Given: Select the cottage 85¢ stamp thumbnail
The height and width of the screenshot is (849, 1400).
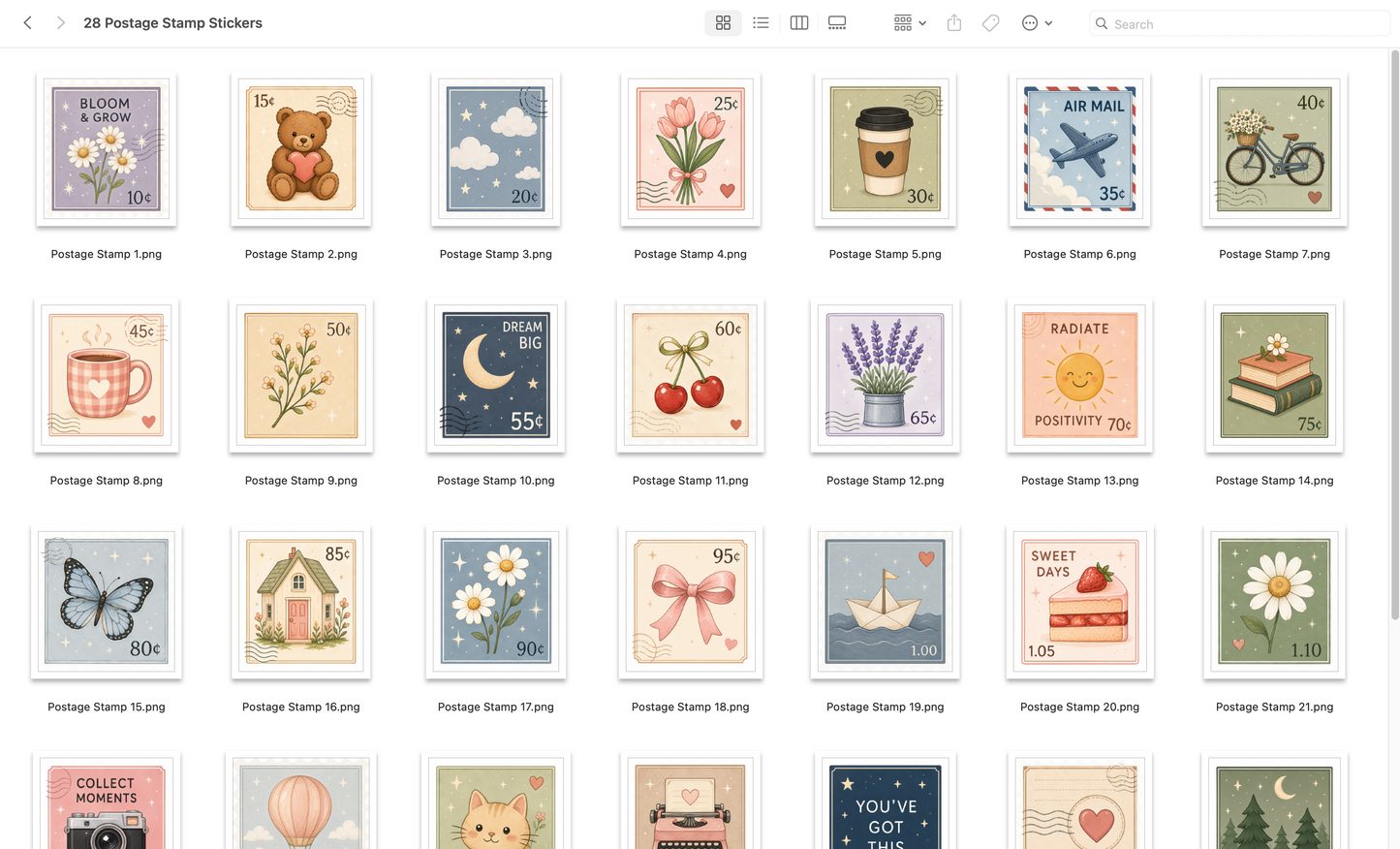Looking at the screenshot, I should coord(301,602).
